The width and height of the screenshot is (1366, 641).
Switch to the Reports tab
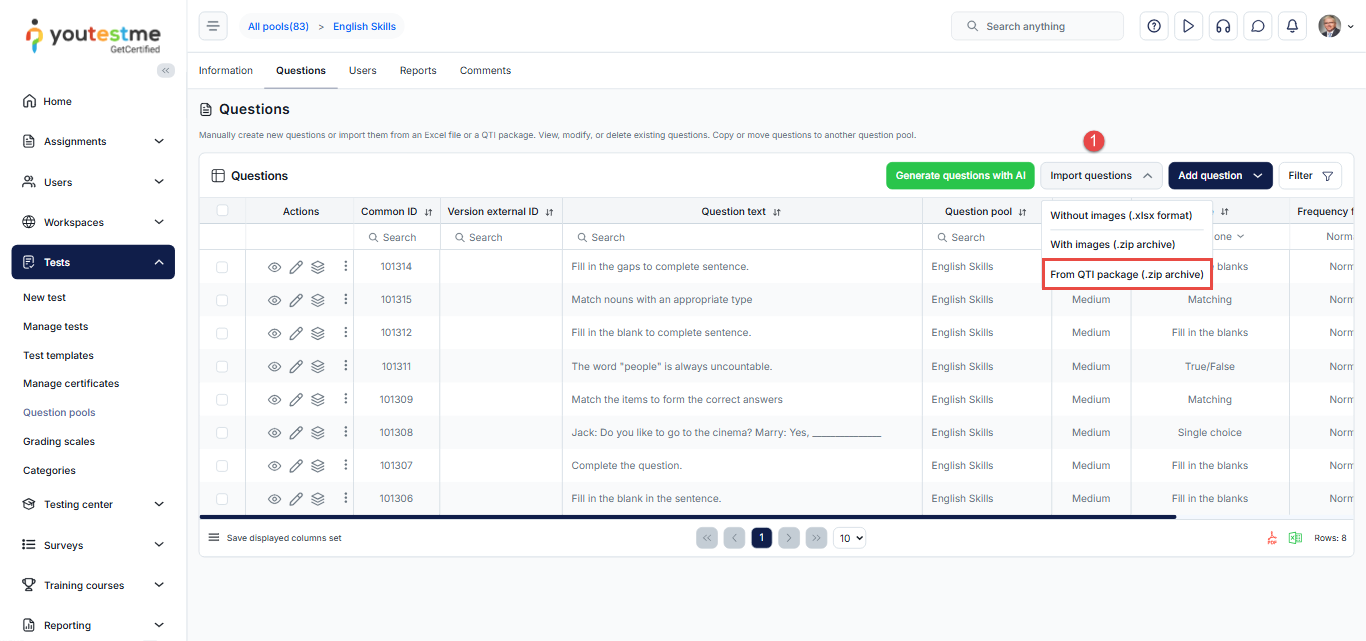coord(418,71)
